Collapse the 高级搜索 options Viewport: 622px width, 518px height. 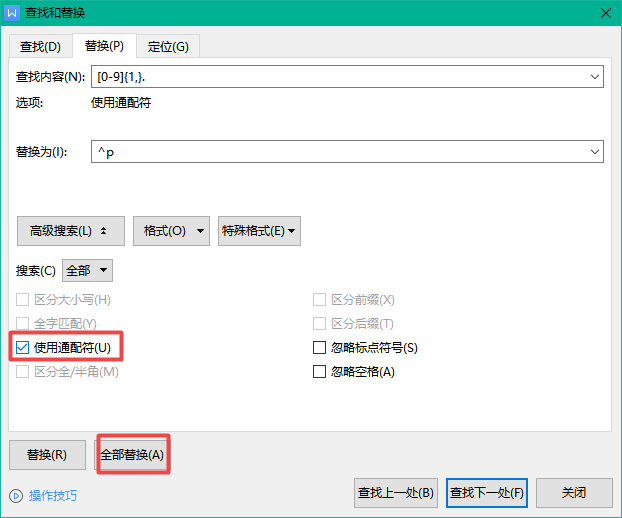point(70,231)
